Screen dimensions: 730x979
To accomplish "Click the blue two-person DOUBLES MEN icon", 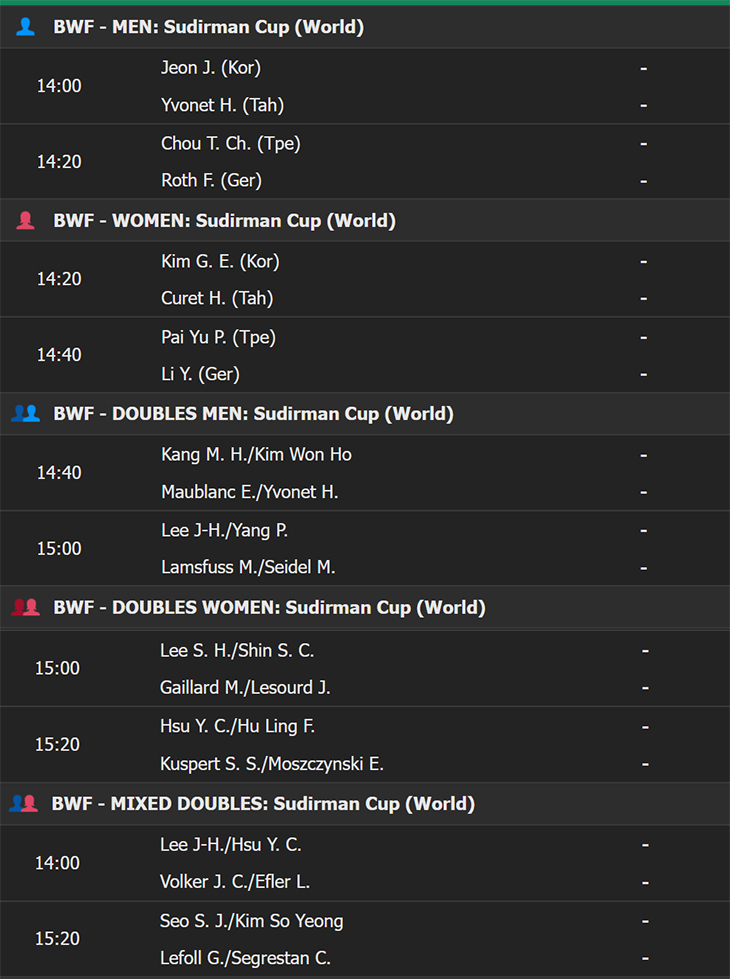I will click(x=26, y=413).
